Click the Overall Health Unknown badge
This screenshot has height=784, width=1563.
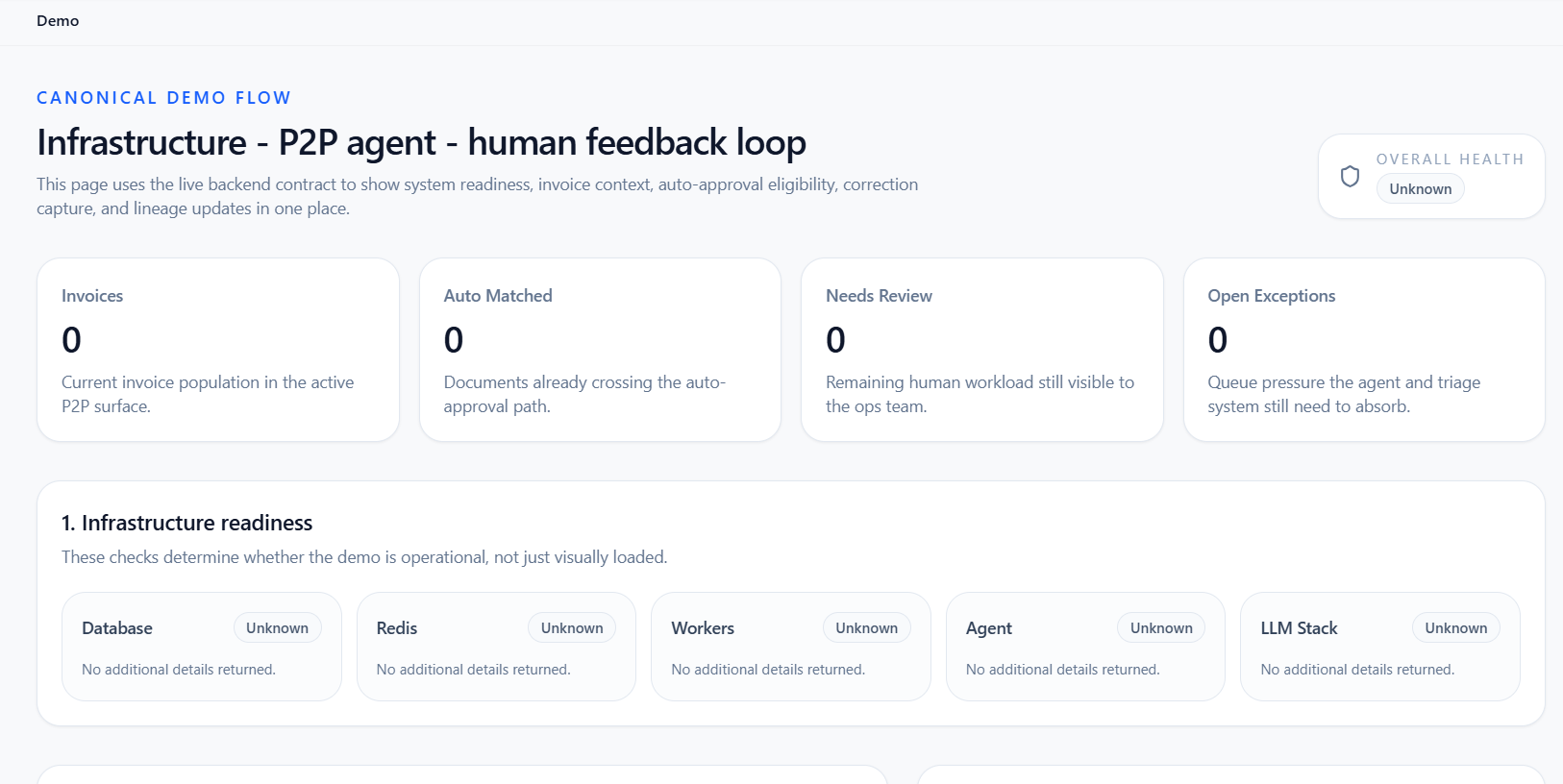(1420, 189)
